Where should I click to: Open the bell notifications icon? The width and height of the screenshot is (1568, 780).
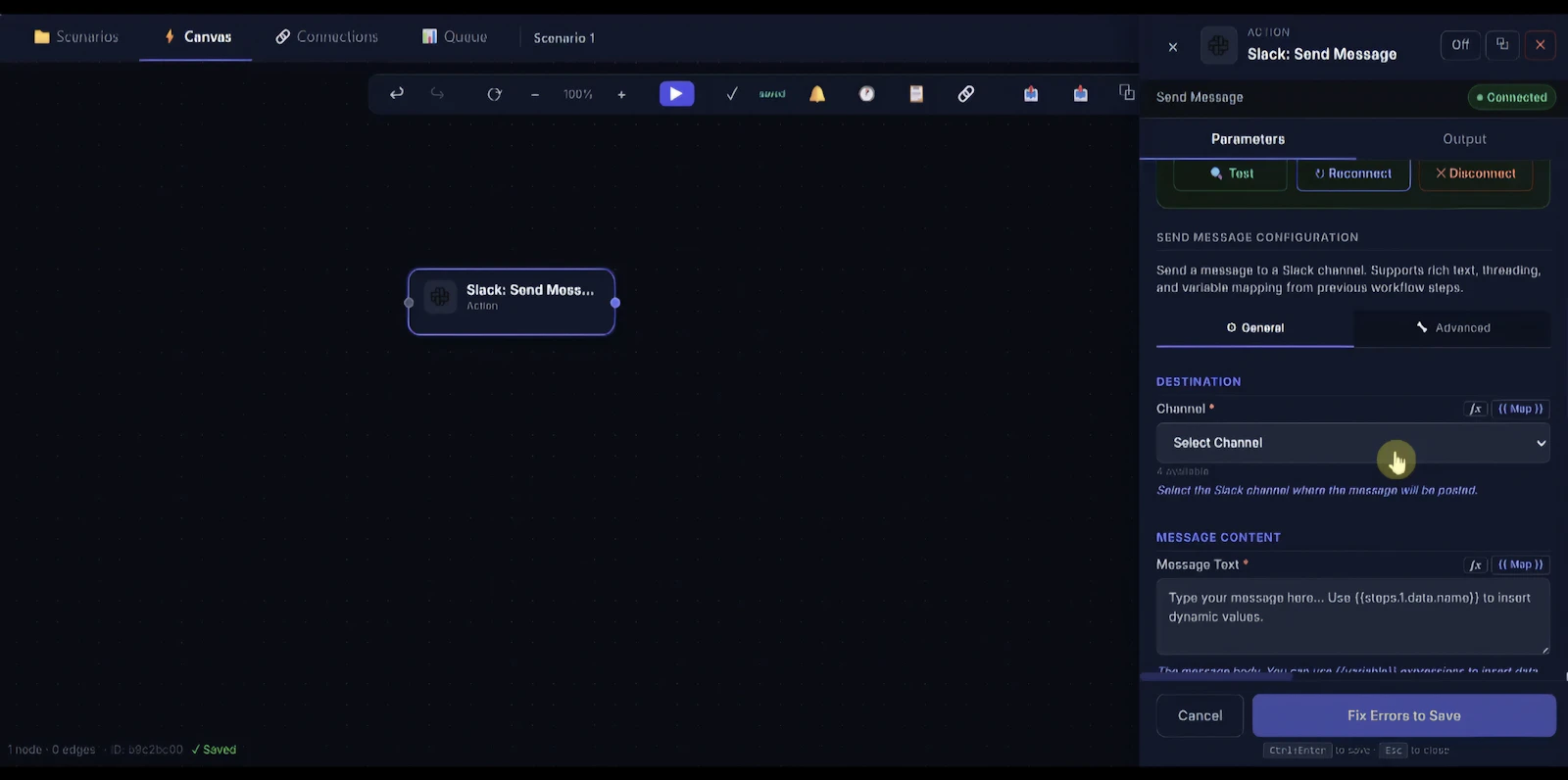pos(817,94)
